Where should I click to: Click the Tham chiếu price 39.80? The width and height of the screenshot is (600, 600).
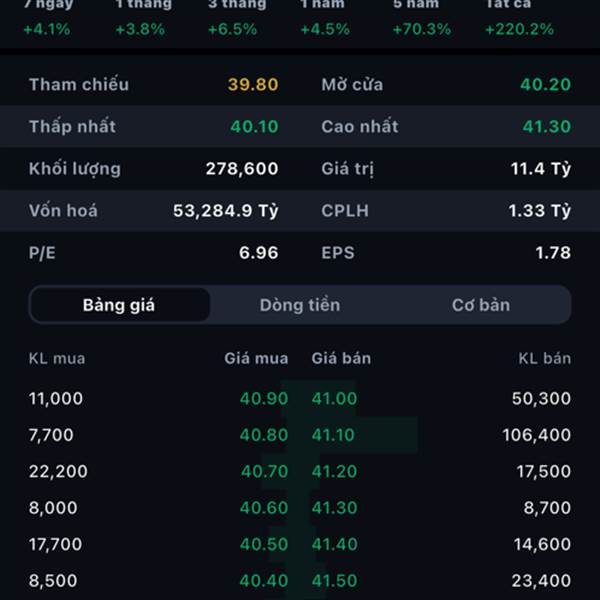point(253,85)
